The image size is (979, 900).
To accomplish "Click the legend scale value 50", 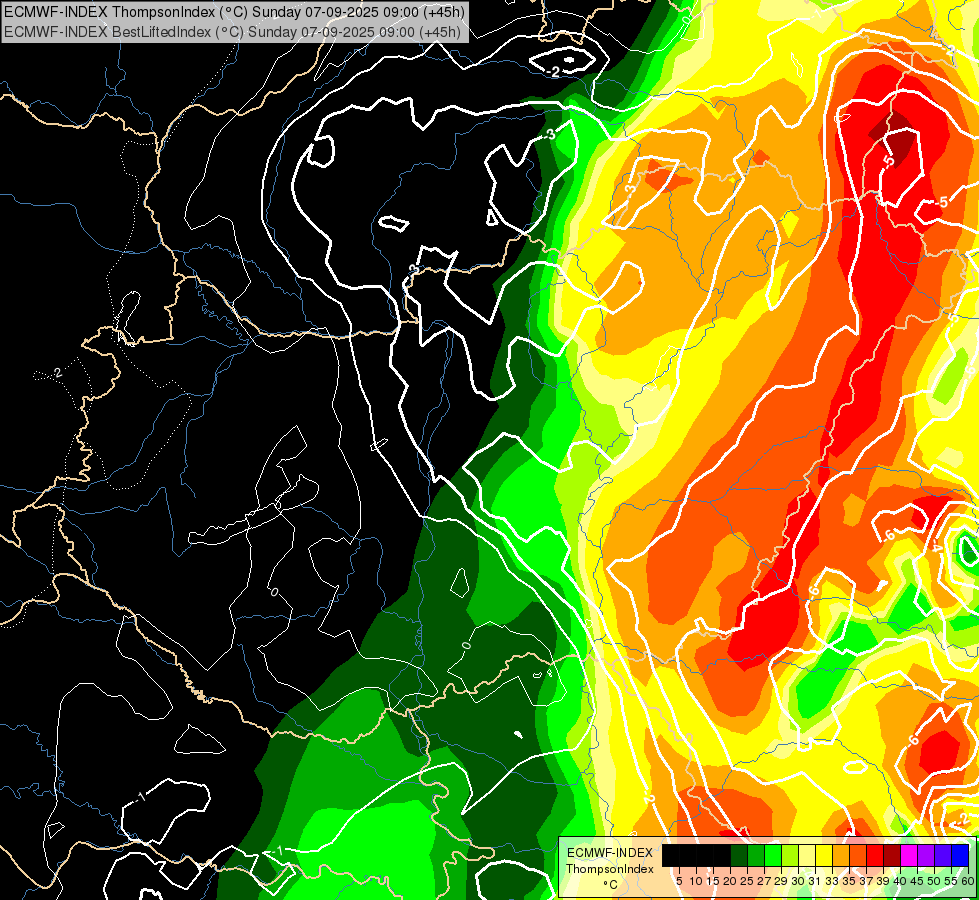I will 933,881.
